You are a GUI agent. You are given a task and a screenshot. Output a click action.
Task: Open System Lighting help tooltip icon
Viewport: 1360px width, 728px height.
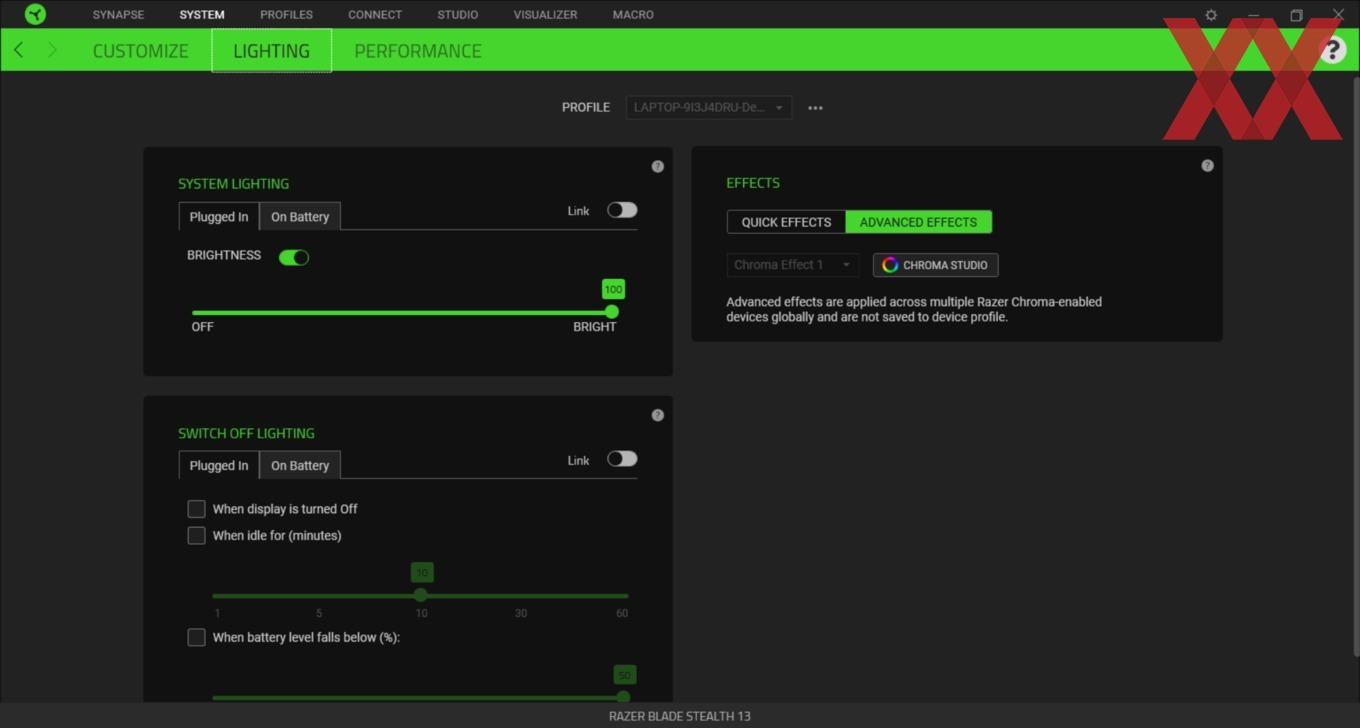[x=657, y=166]
